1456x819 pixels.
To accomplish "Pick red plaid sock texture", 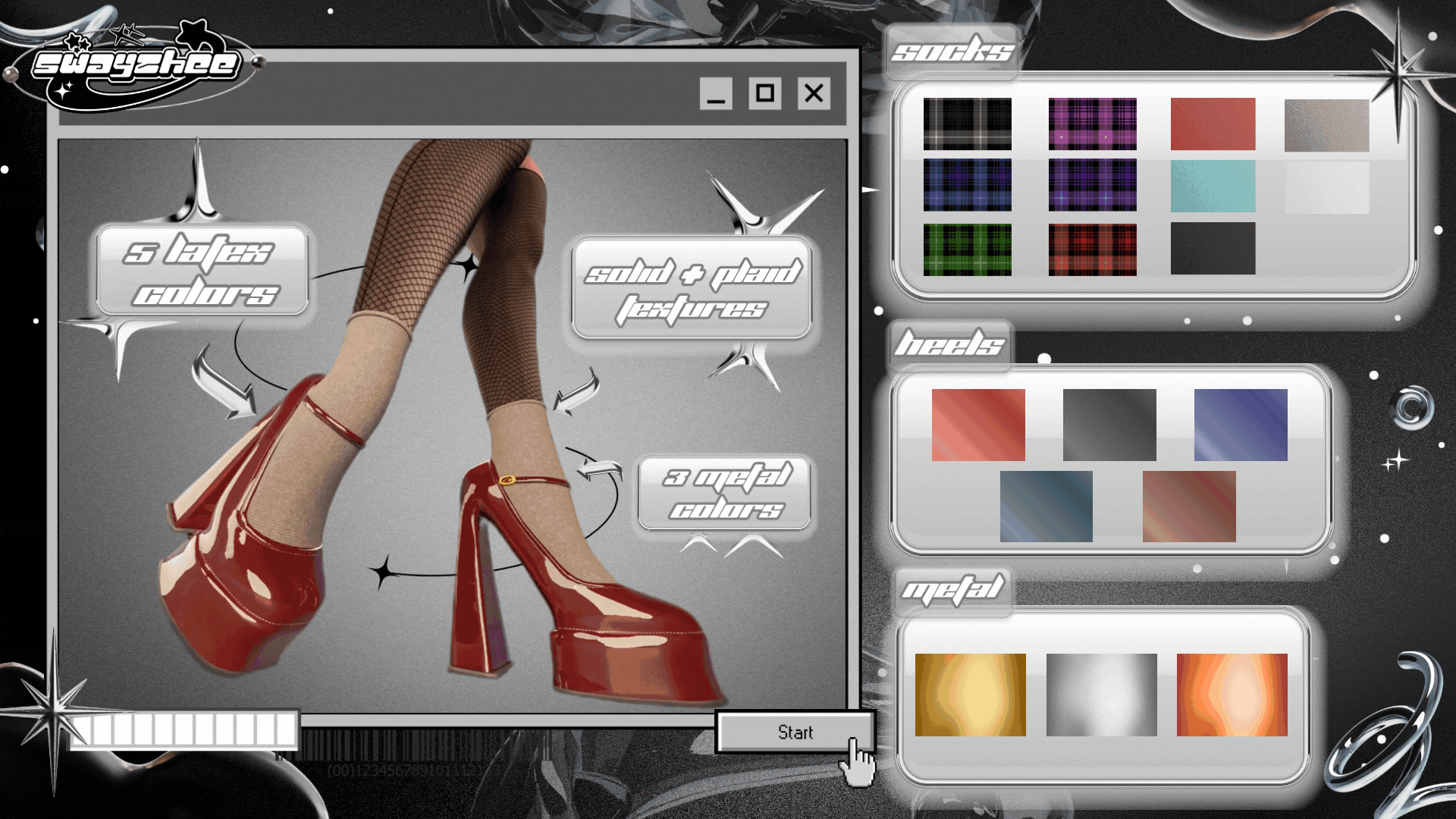I will point(1092,249).
